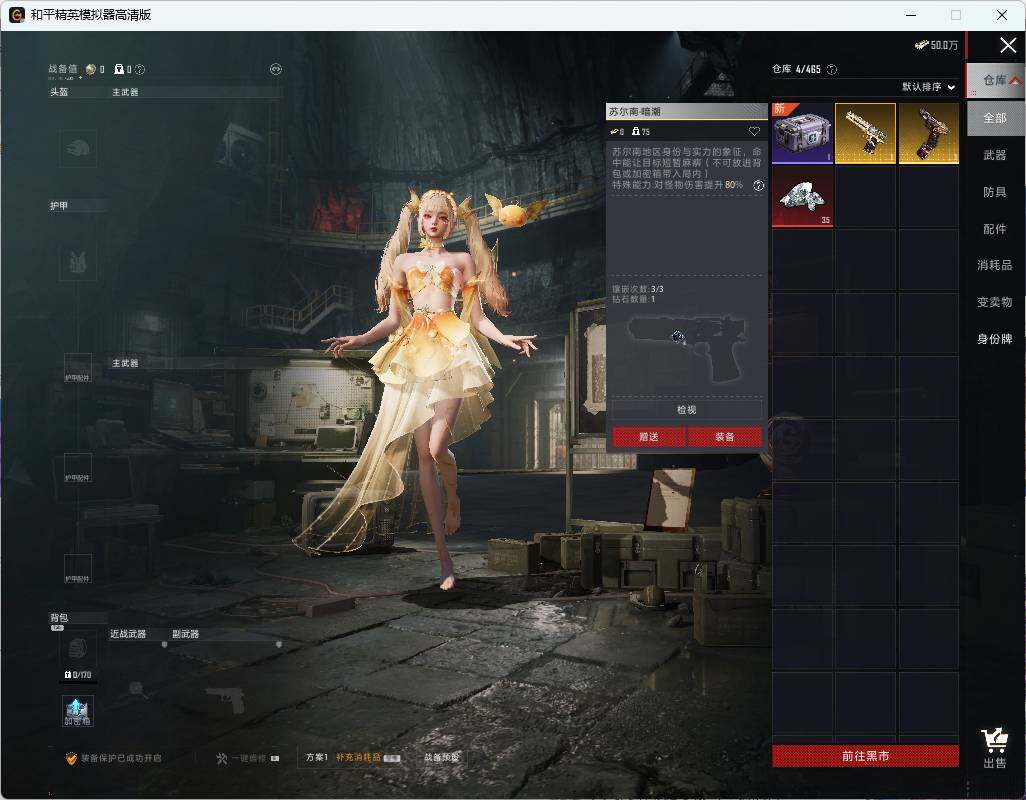The image size is (1026, 800).
Task: Click the 镶嵌次数:3/3 text
Action: coord(637,289)
